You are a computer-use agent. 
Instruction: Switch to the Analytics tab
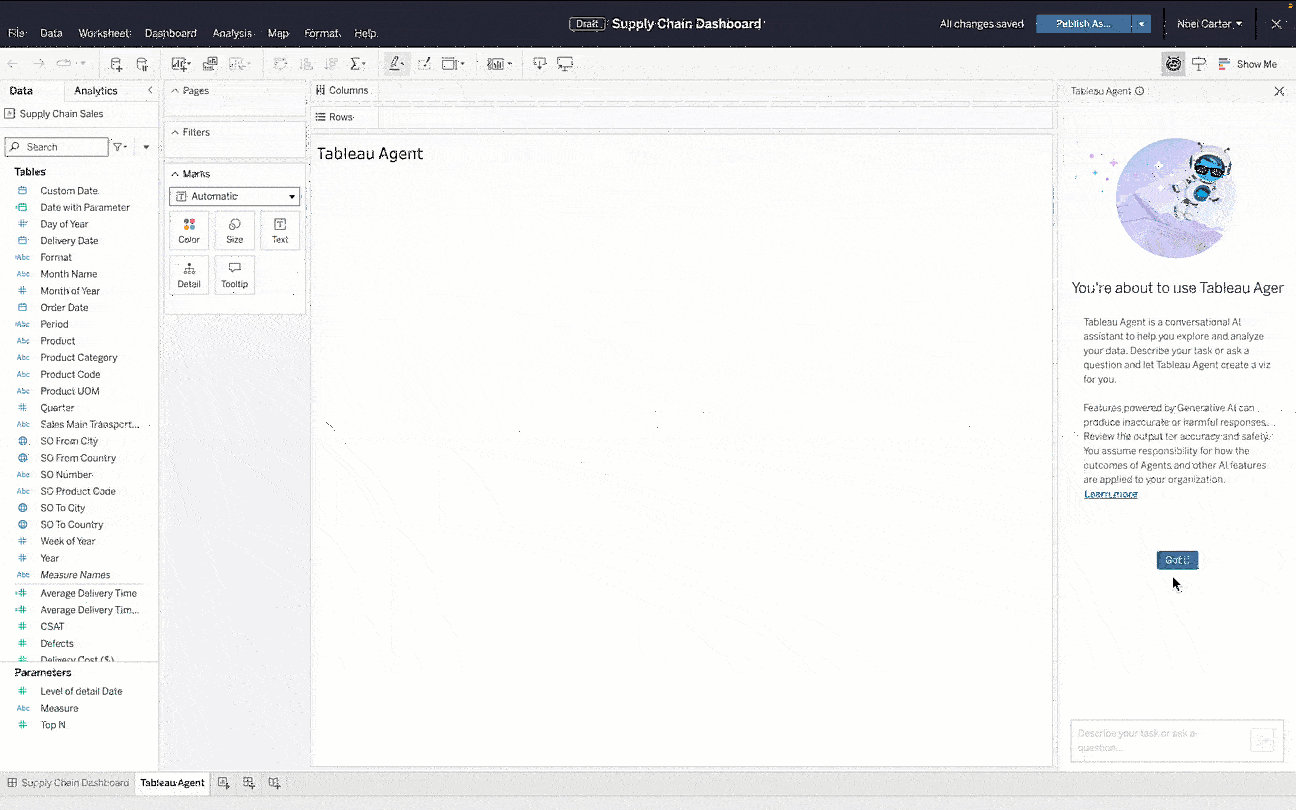click(x=96, y=91)
